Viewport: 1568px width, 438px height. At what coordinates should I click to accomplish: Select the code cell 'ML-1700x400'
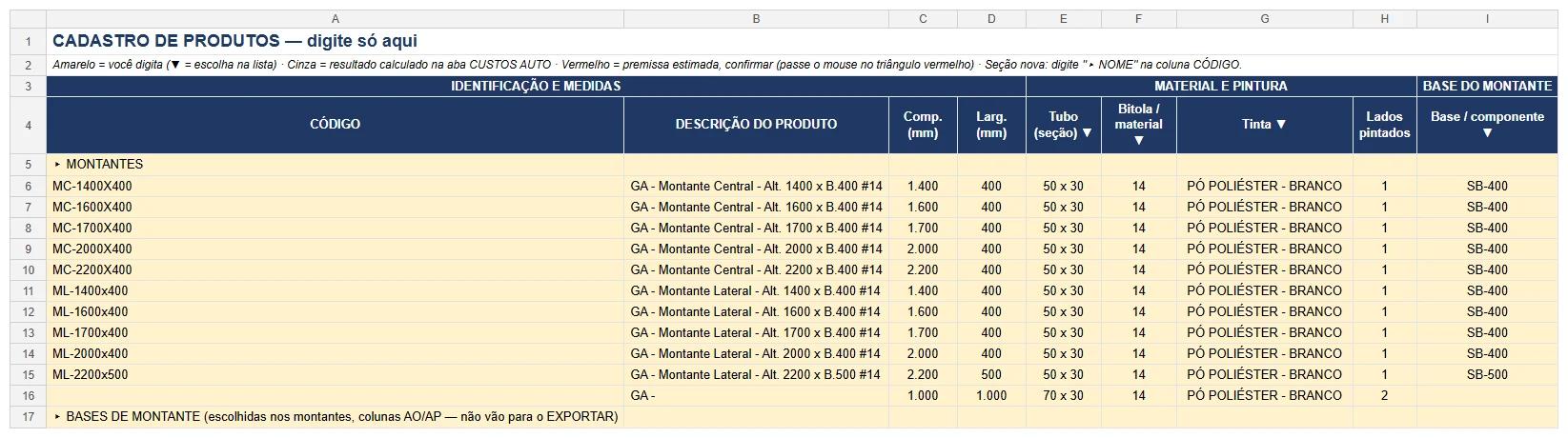click(x=335, y=332)
